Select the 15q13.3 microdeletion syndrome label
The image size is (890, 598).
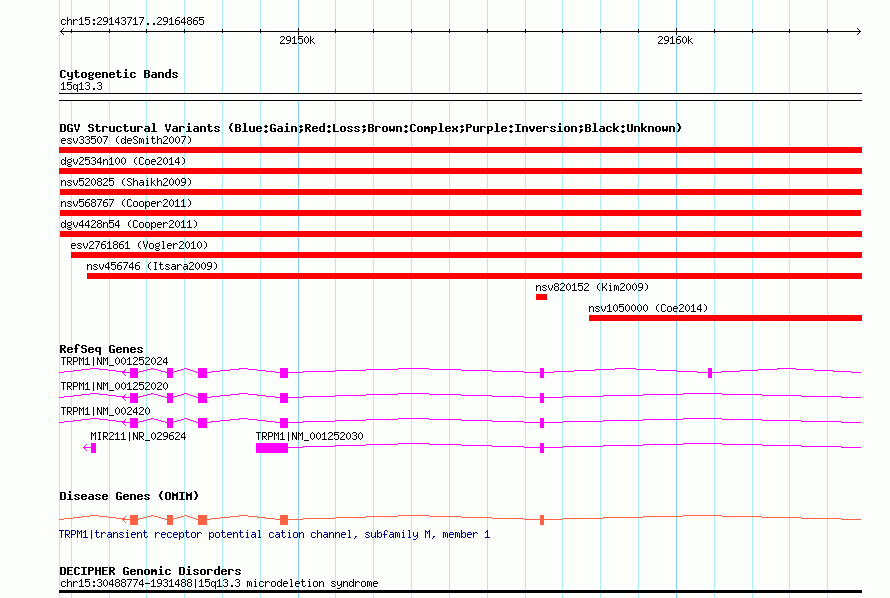219,583
